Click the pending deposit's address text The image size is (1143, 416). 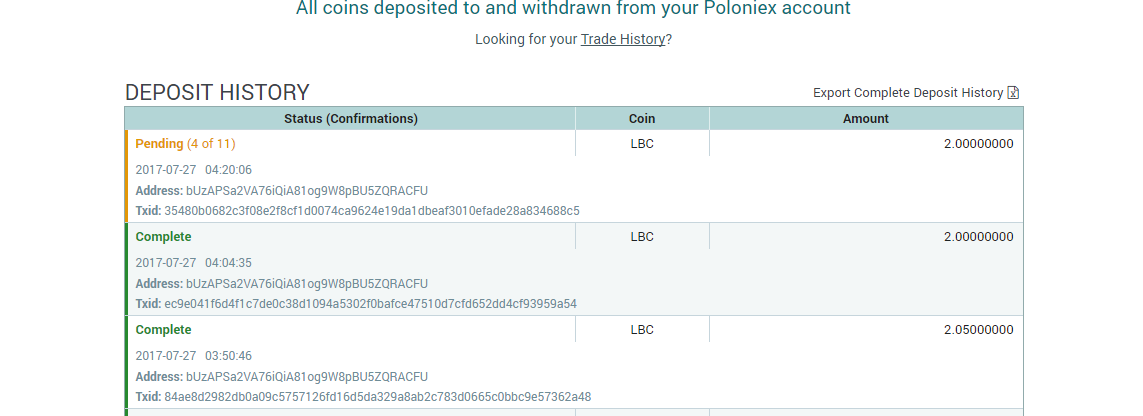pyautogui.click(x=306, y=190)
